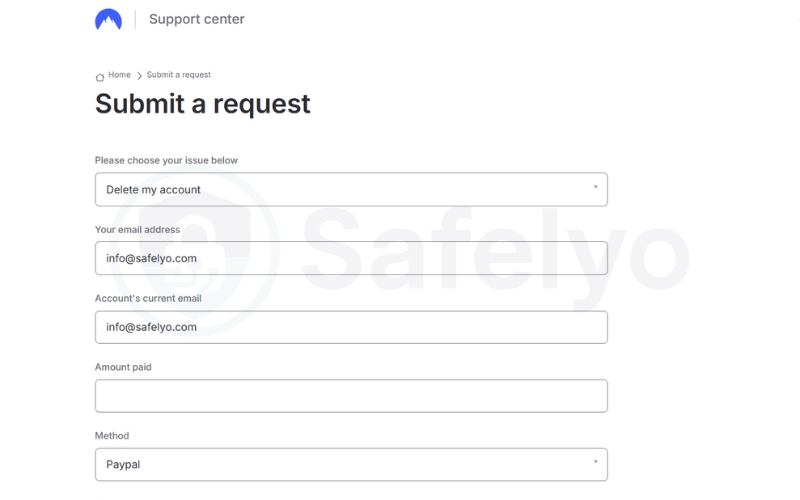This screenshot has width=800, height=500.
Task: Focus the 'Account's current email' input field
Action: pos(350,327)
